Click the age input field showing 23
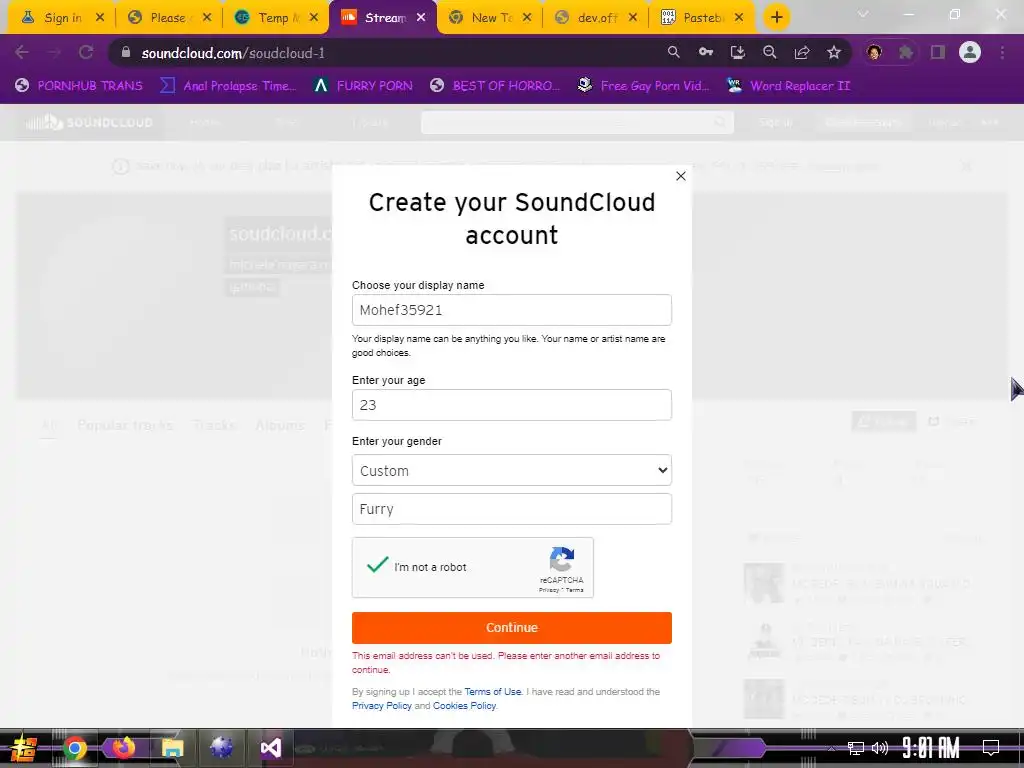This screenshot has width=1024, height=768. coord(511,405)
